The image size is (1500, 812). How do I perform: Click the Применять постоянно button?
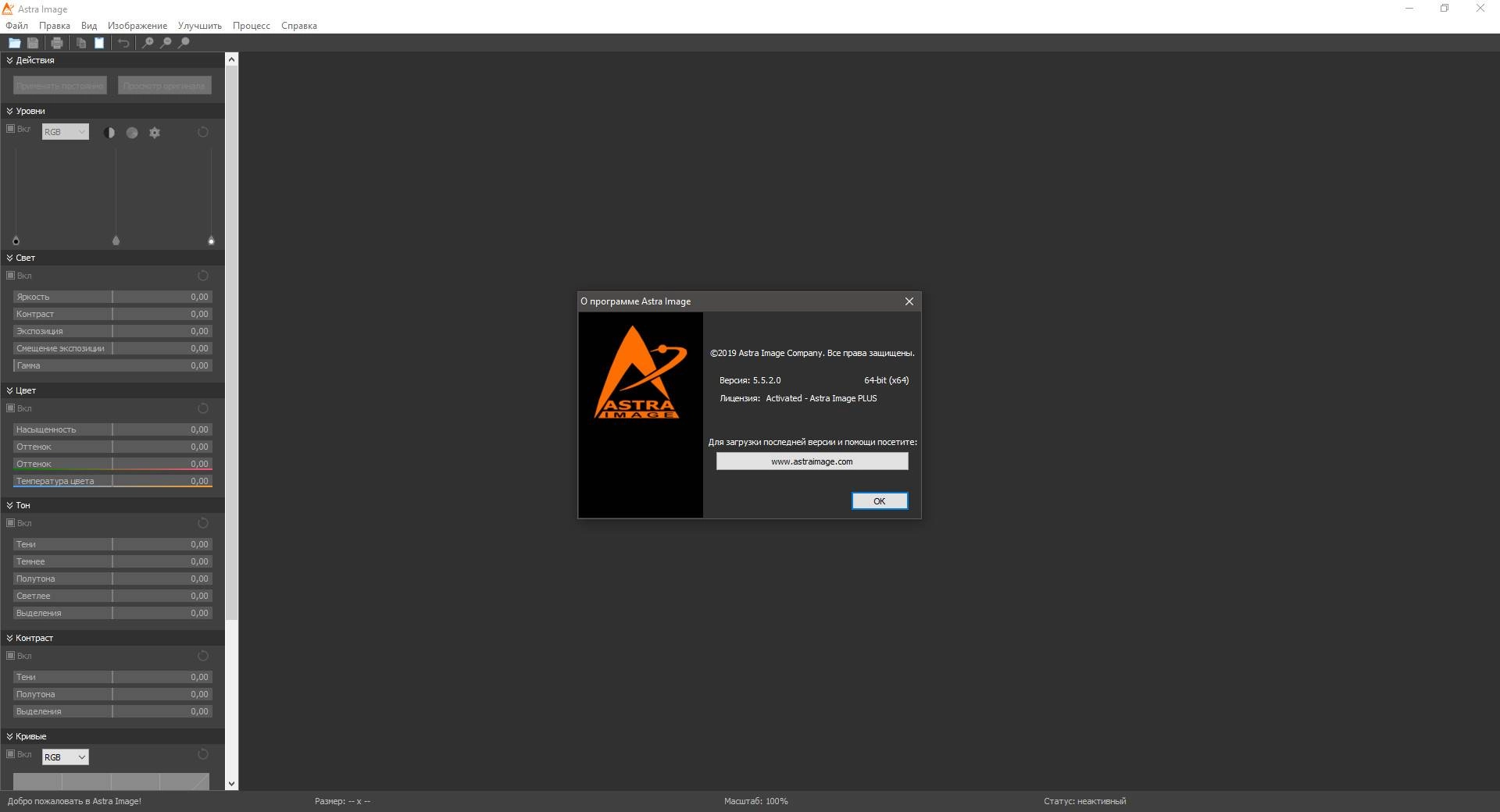60,85
